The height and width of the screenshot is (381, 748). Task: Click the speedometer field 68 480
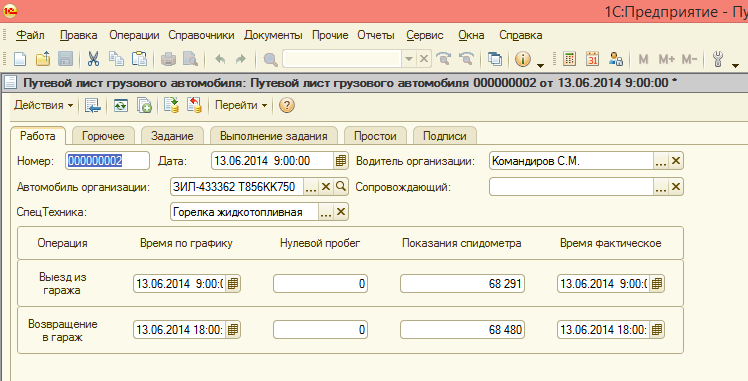[462, 330]
